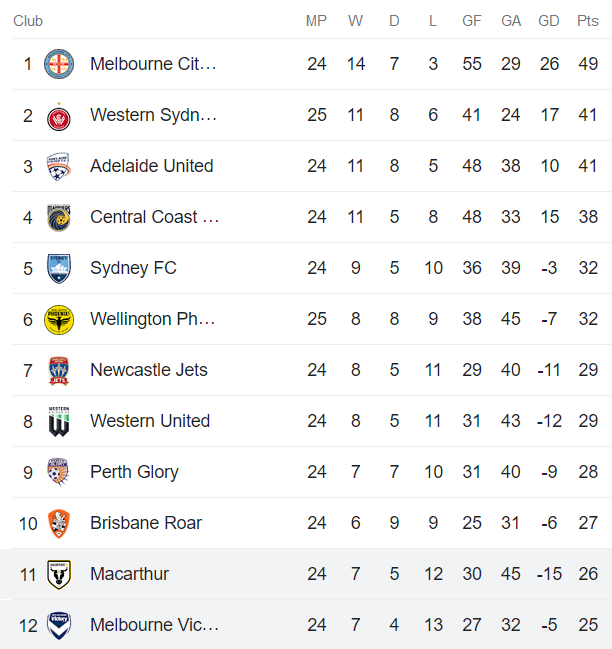This screenshot has width=612, height=649.
Task: Click the Adelaide United club logo
Action: pyautogui.click(x=59, y=166)
